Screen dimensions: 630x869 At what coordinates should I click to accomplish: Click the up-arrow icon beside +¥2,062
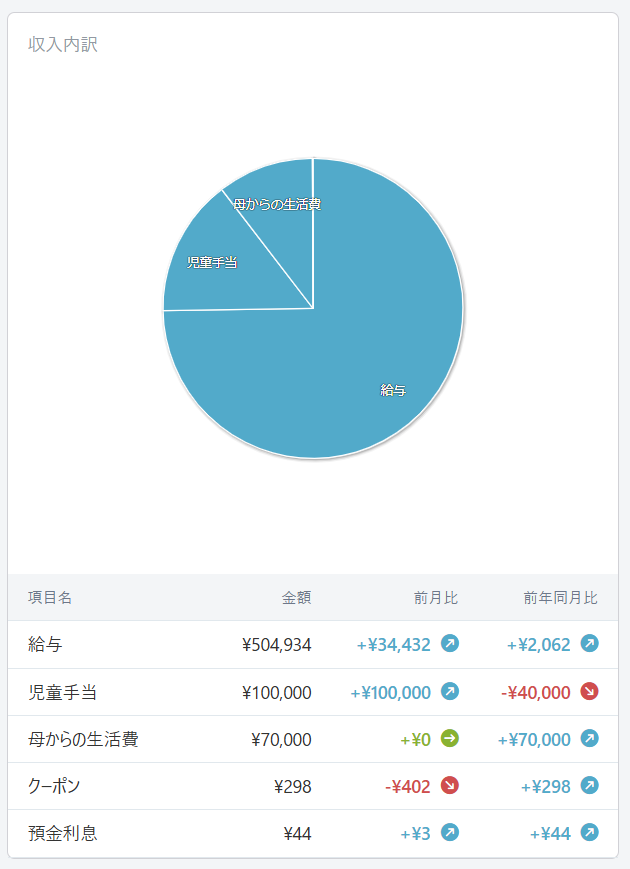click(590, 644)
